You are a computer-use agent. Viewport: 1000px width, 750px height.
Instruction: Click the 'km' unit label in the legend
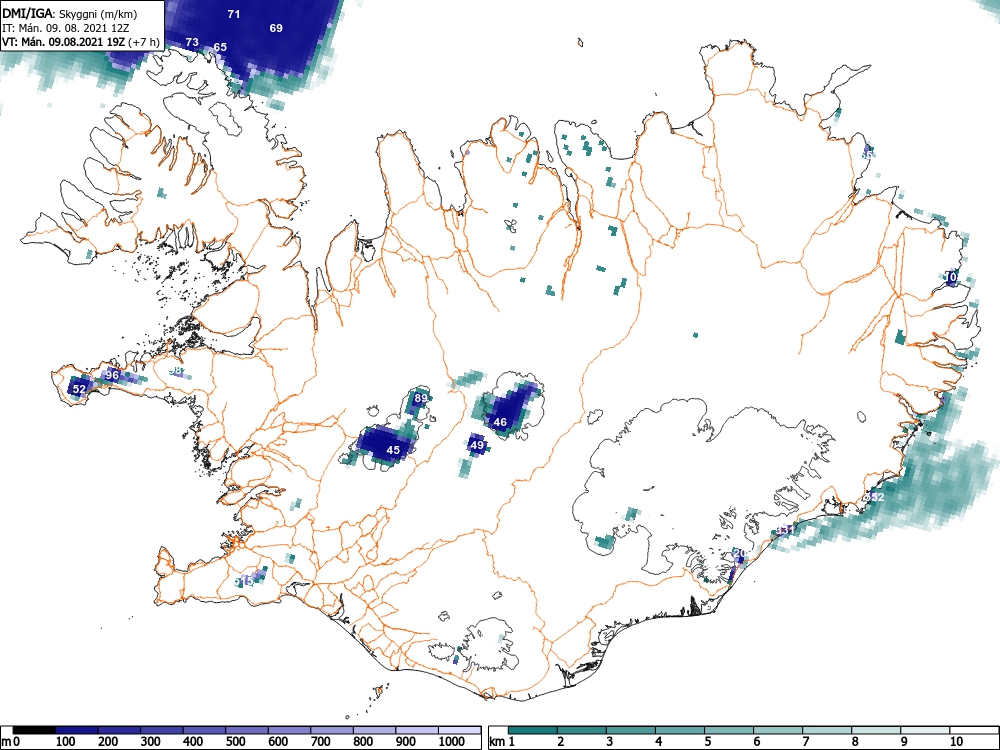(497, 742)
